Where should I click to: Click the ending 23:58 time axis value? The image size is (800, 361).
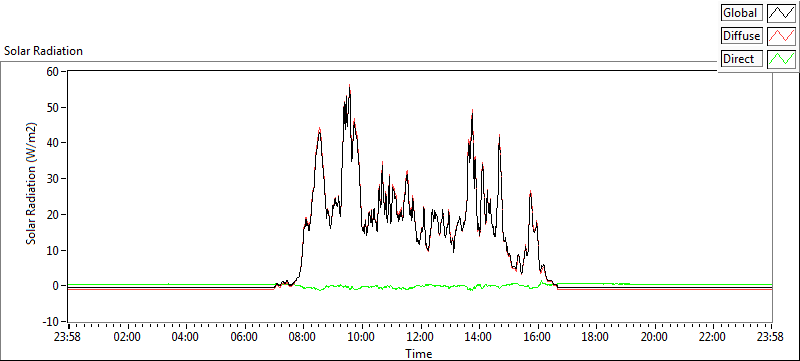pyautogui.click(x=771, y=337)
